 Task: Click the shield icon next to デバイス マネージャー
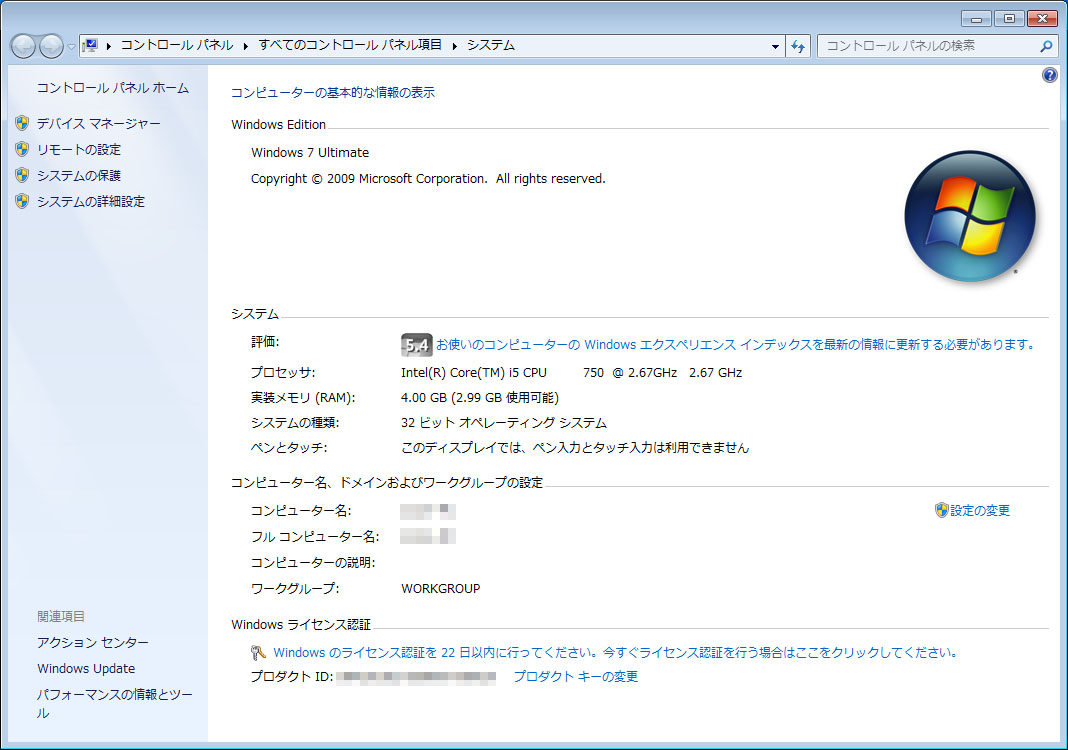pyautogui.click(x=22, y=123)
